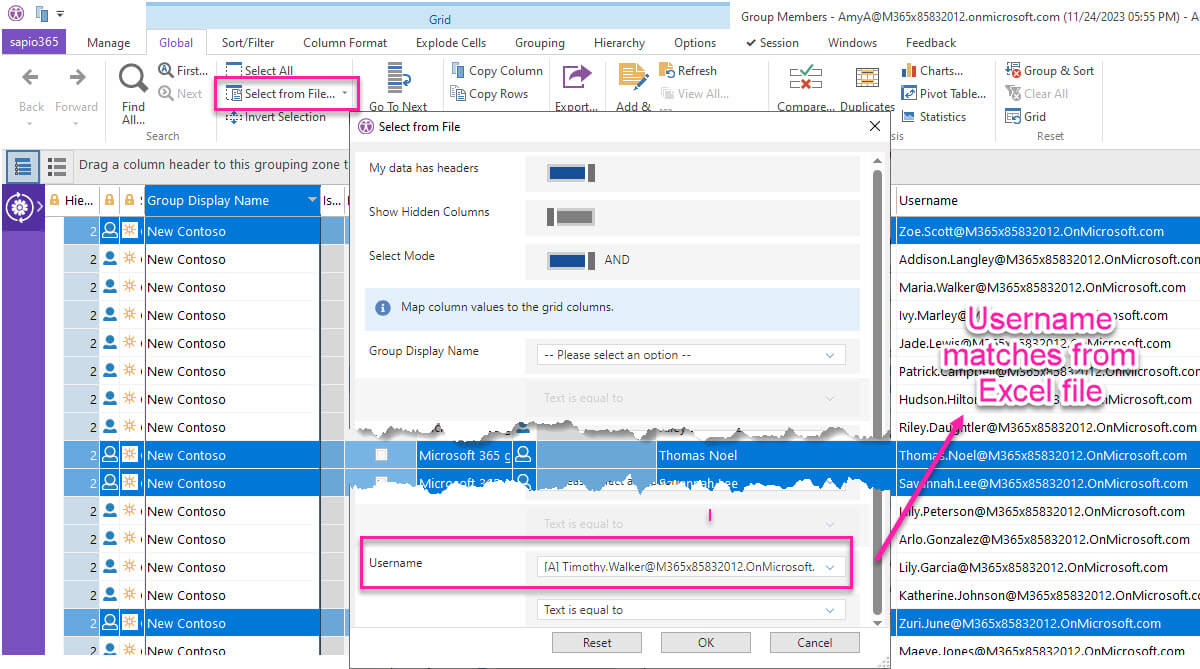
Task: Click the Addison.Langley username cell
Action: click(x=1048, y=259)
